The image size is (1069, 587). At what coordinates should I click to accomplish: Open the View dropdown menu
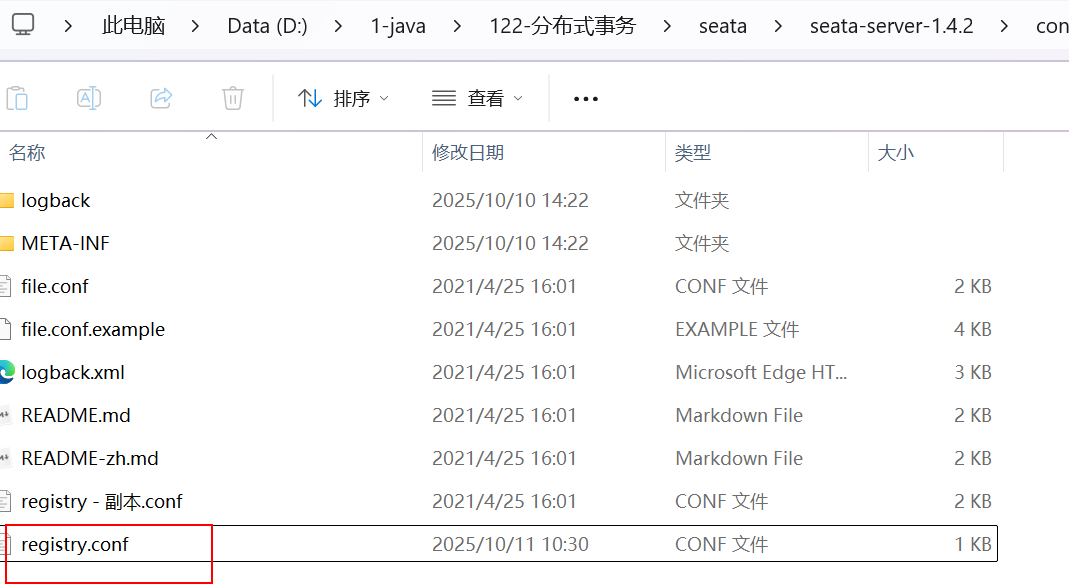coord(477,98)
